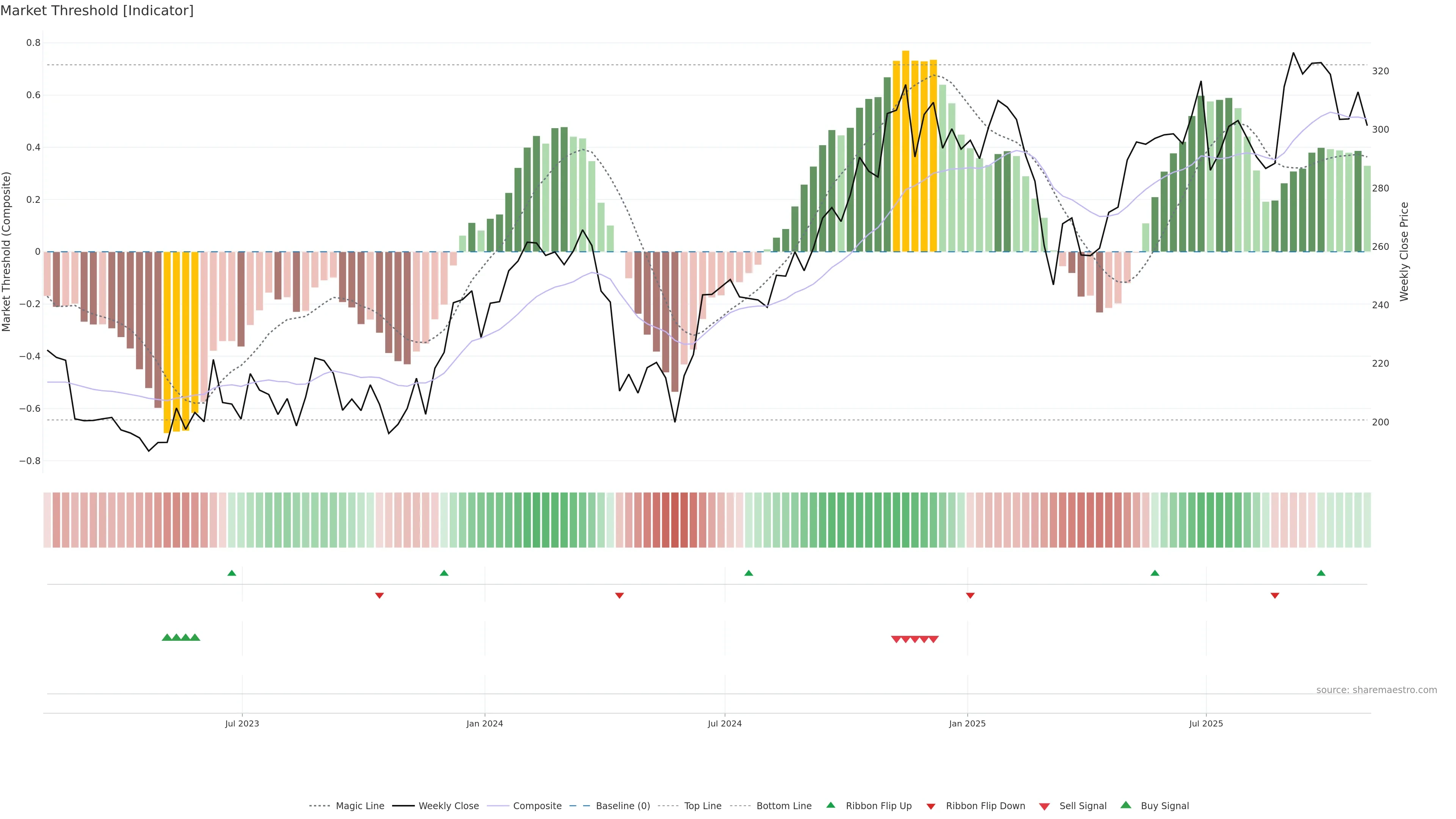The image size is (1456, 819).
Task: Click the last red sell signal triangle
Action: click(934, 639)
